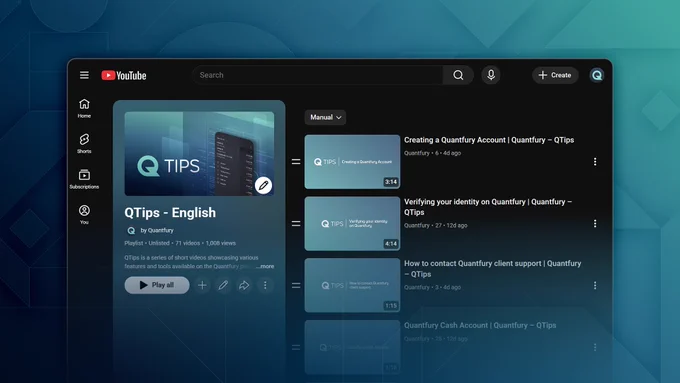The image size is (680, 383).
Task: Share the playlist with arrow icon
Action: click(x=244, y=285)
